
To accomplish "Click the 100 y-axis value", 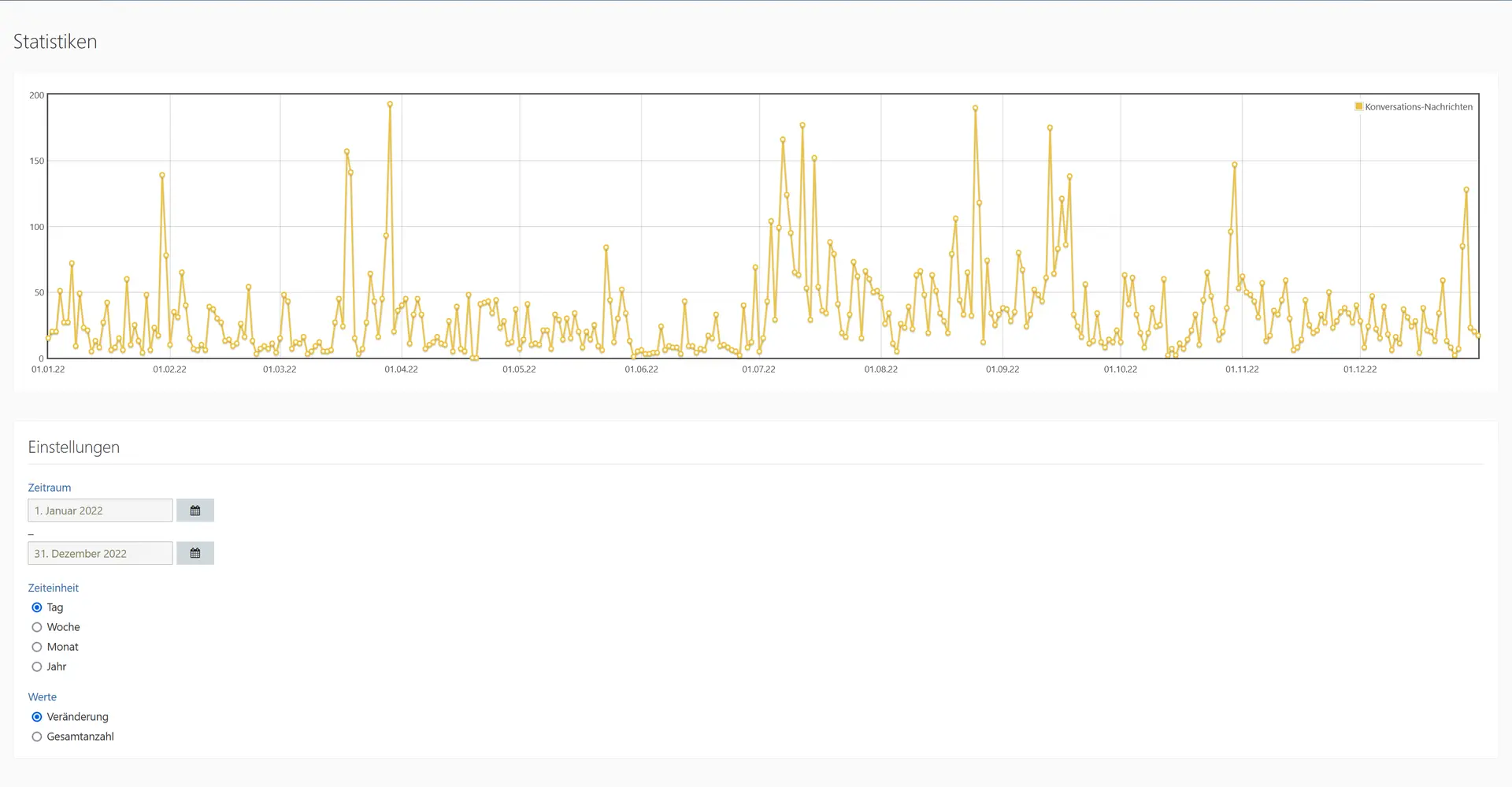I will 37,227.
